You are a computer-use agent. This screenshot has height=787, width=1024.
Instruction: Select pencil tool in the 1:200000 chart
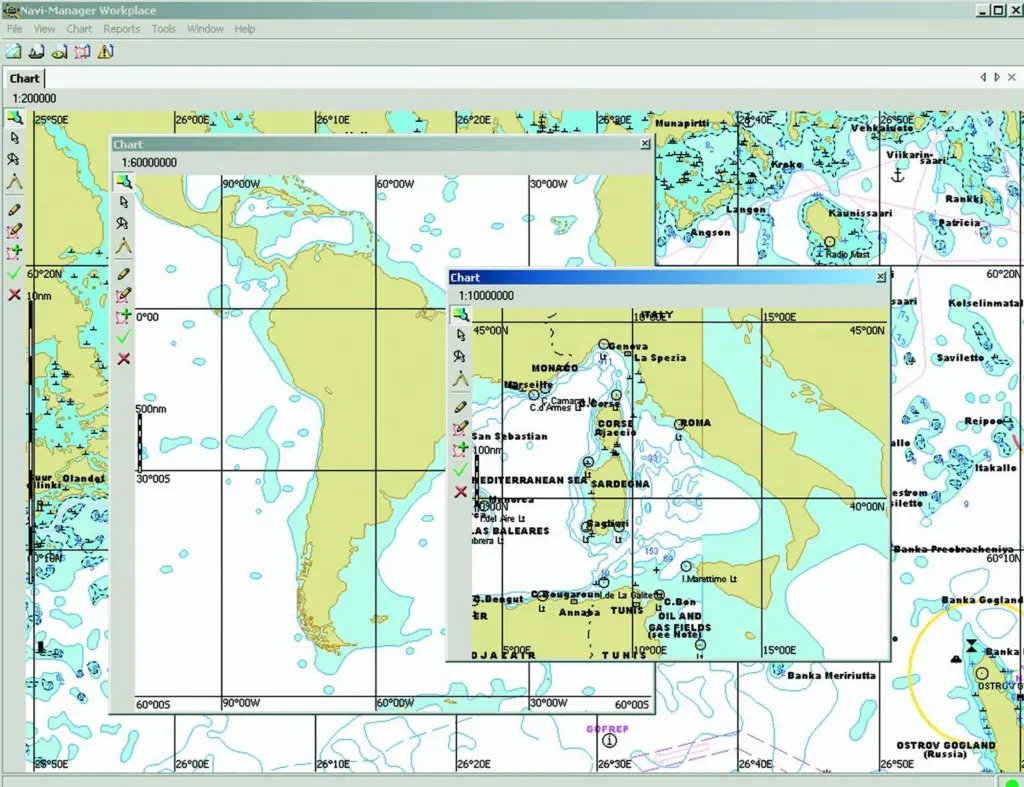[x=14, y=210]
